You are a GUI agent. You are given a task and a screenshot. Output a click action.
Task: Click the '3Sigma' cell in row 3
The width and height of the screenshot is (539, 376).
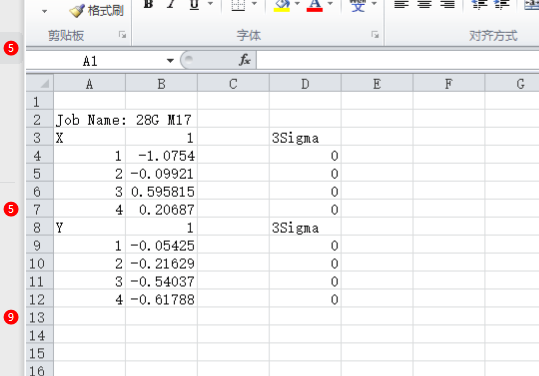[305, 137]
